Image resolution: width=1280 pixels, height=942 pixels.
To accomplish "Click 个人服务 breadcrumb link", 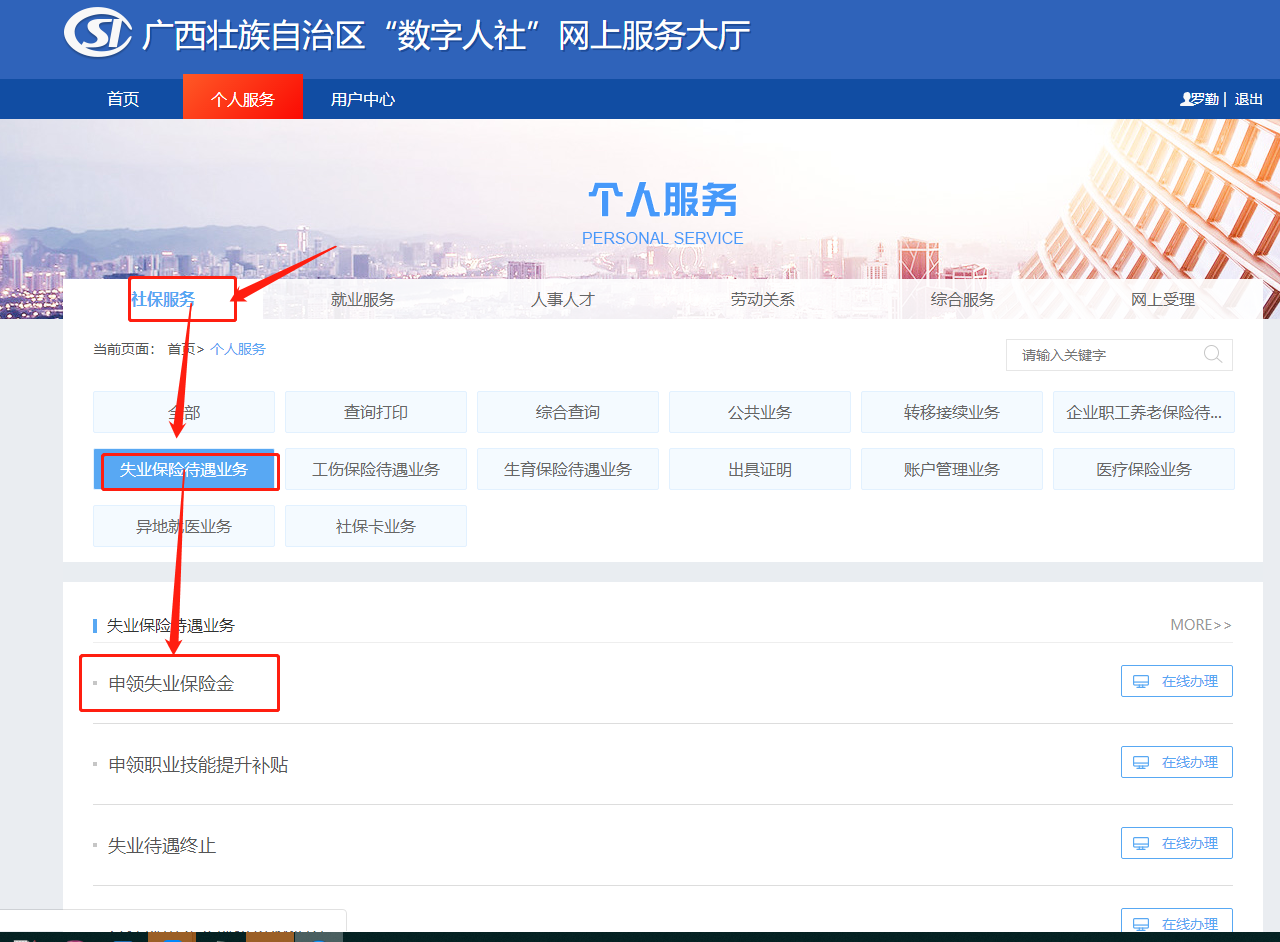I will 238,349.
